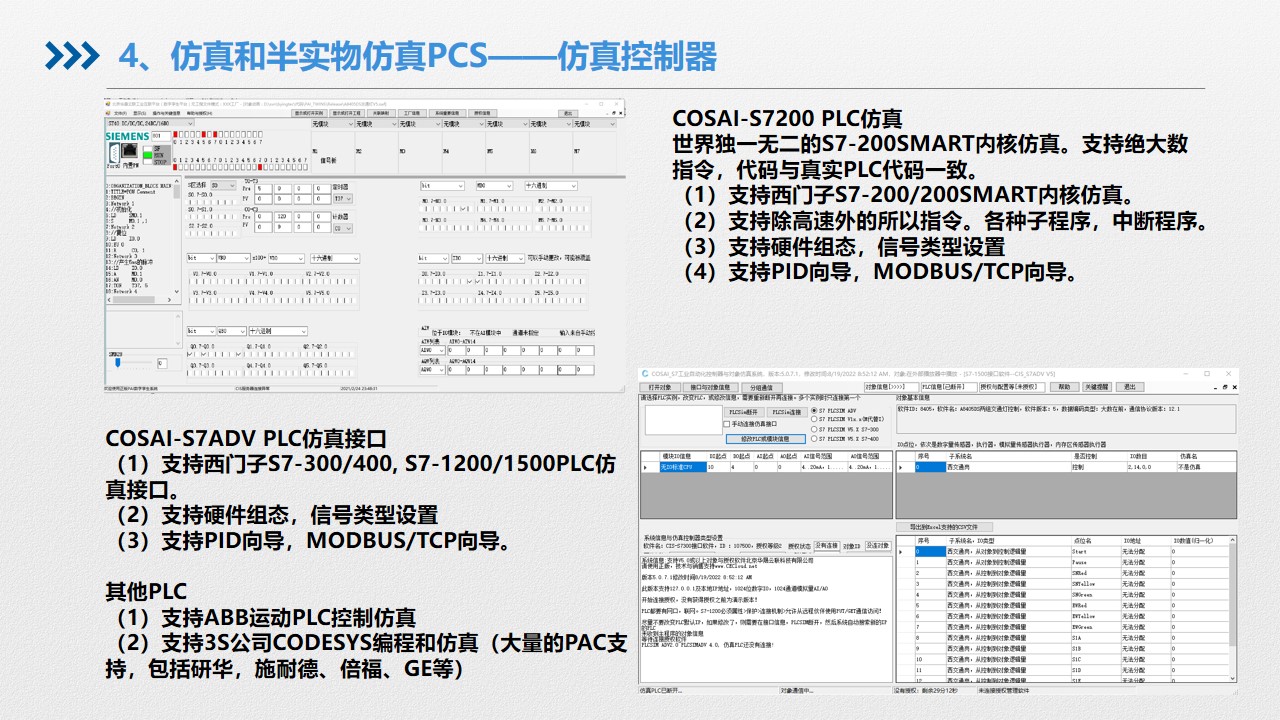Click the 关联映射 button
The width and height of the screenshot is (1280, 720).
pos(381,113)
